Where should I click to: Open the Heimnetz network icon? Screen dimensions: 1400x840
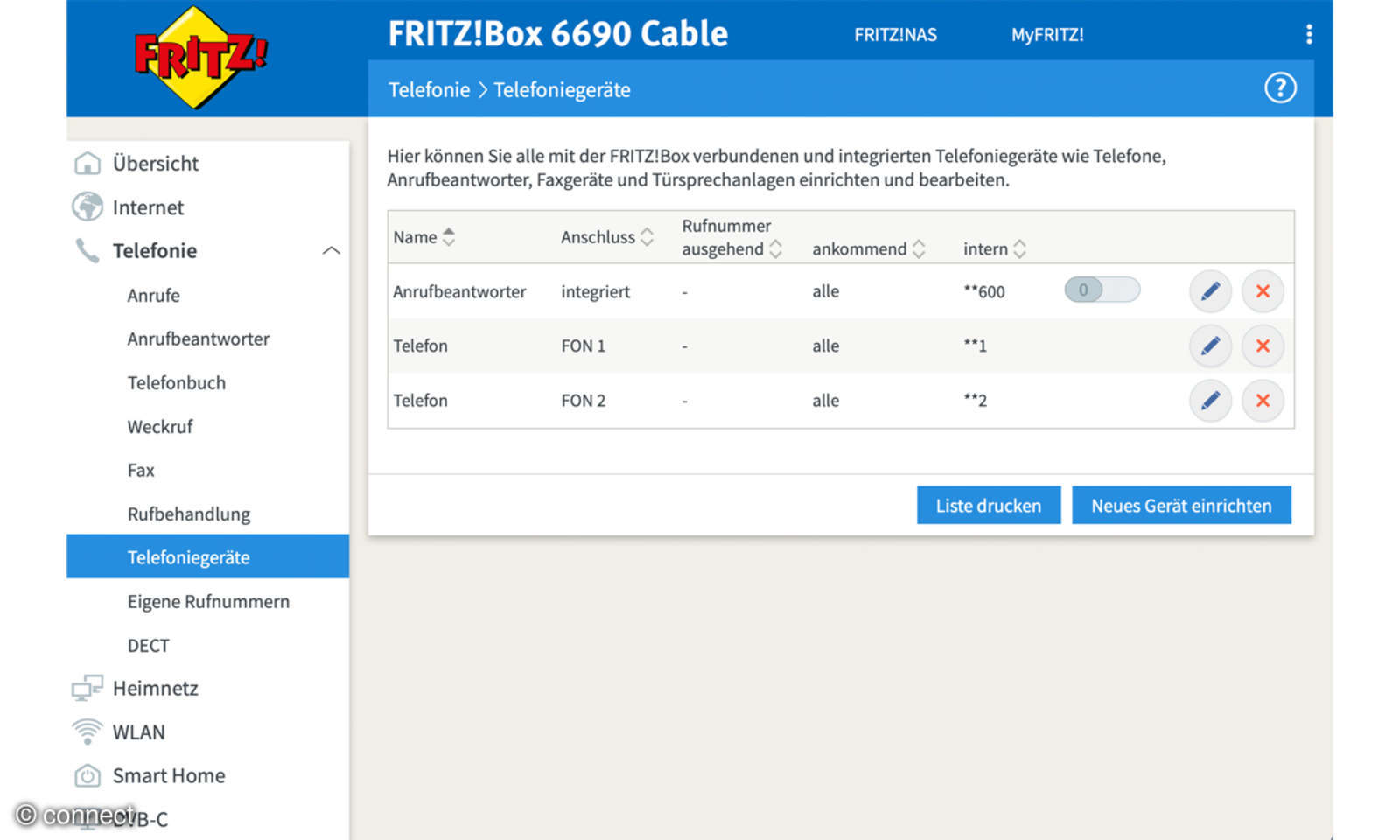click(87, 688)
